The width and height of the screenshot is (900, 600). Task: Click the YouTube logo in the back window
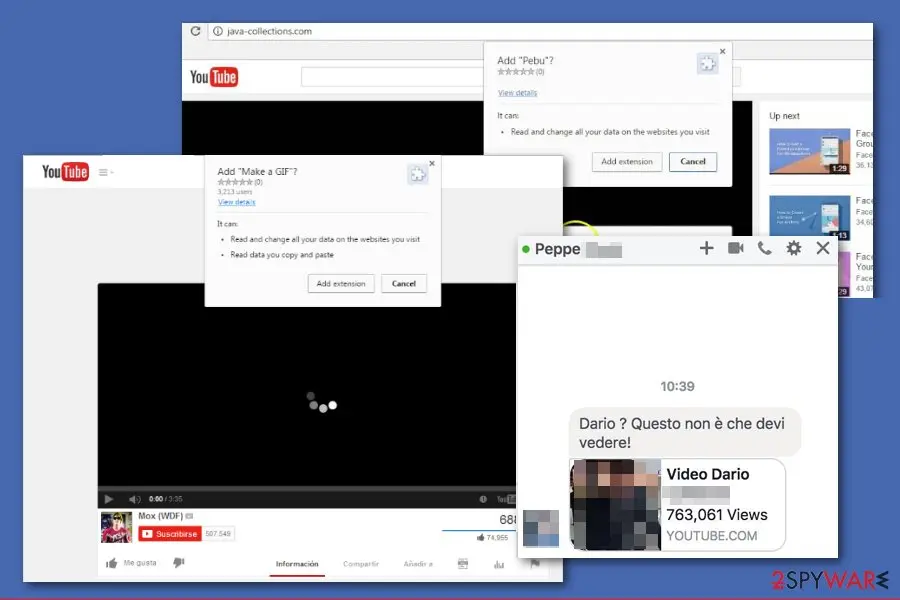[214, 77]
